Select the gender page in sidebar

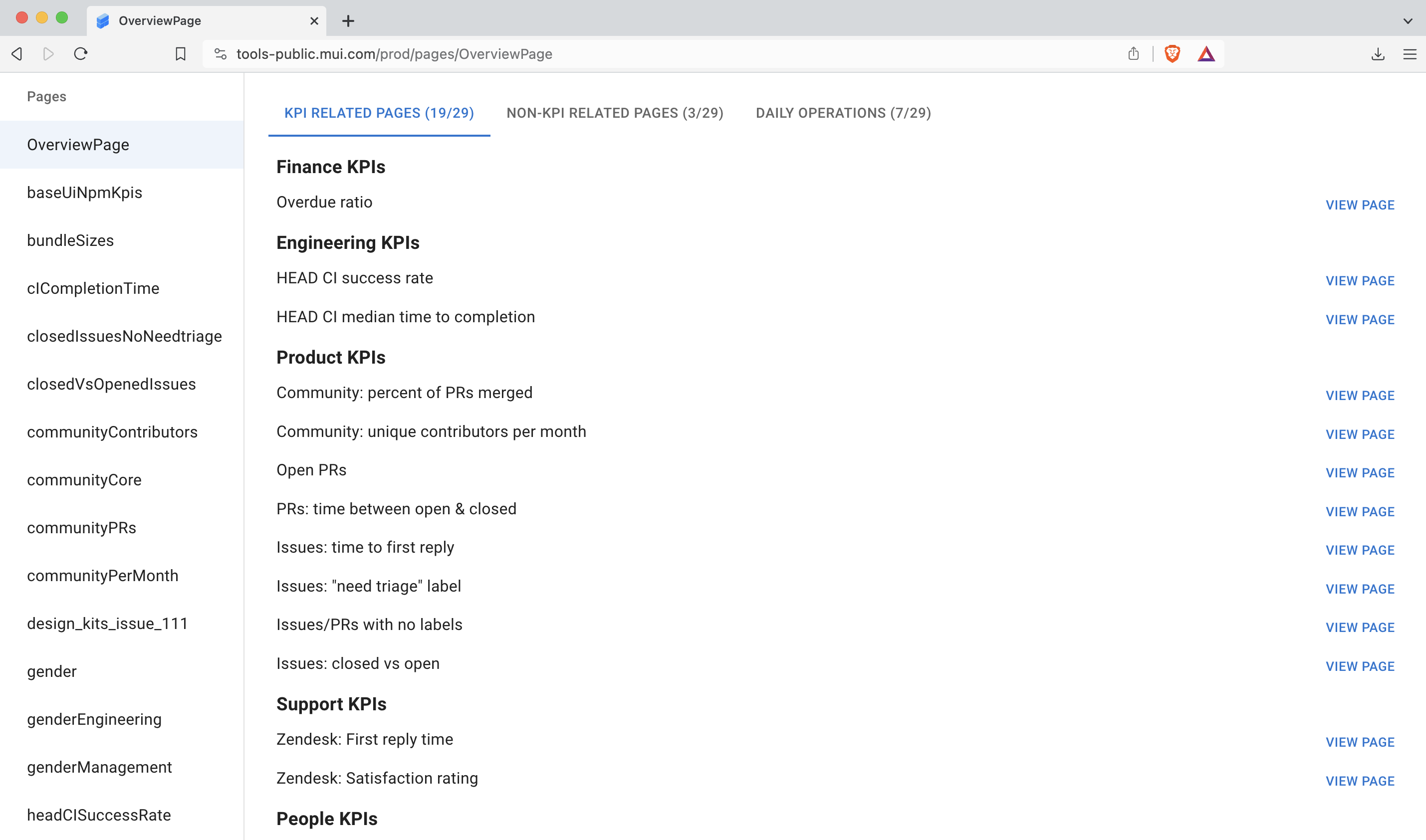[51, 671]
